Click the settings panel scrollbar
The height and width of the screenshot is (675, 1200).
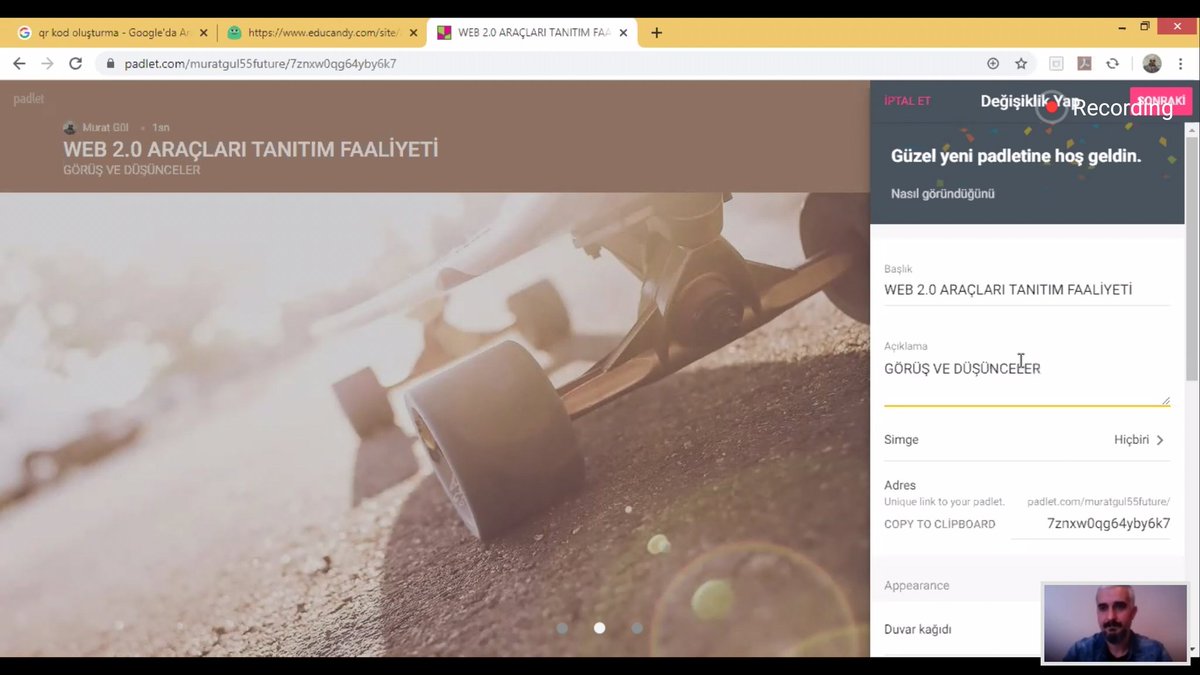click(1192, 259)
